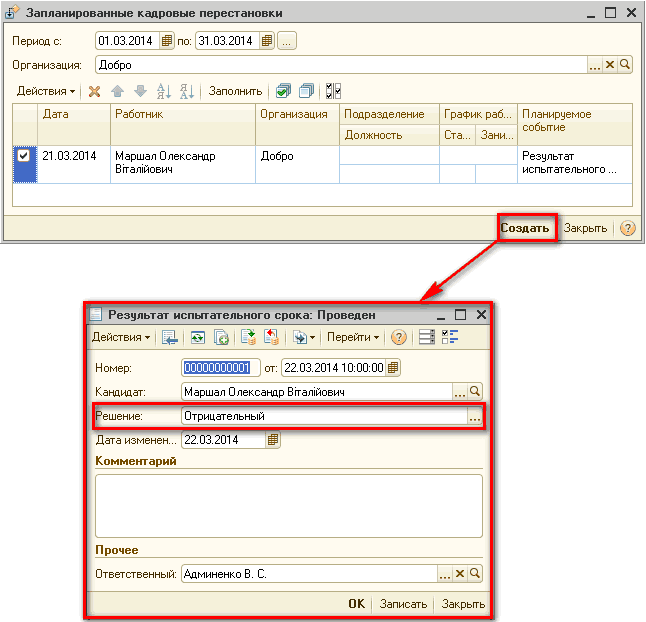
Task: Click the Заполнить toolbar command
Action: click(235, 91)
